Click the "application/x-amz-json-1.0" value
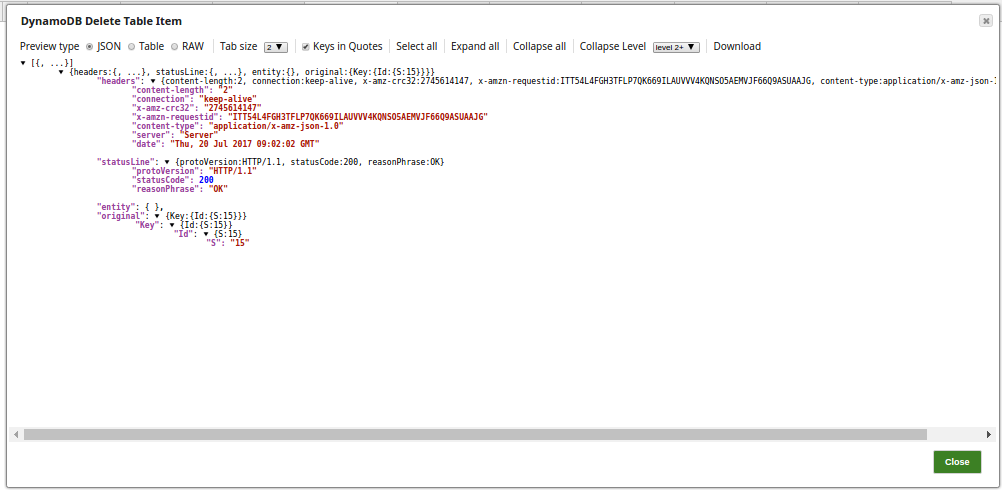This screenshot has width=1002, height=492. point(276,126)
